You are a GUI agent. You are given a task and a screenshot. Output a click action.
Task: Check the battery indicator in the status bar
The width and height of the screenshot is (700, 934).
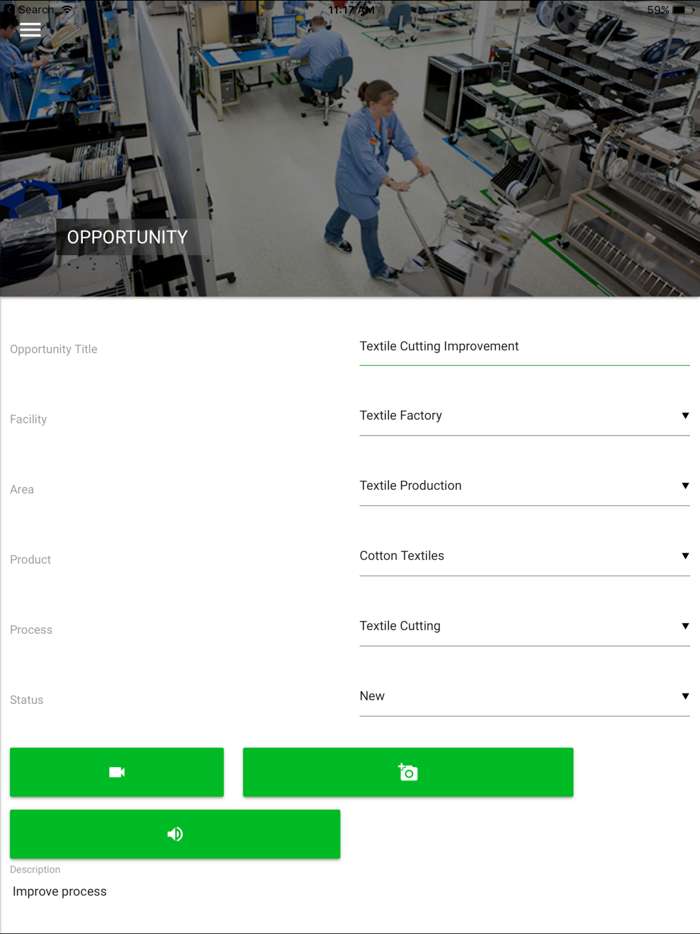(685, 10)
